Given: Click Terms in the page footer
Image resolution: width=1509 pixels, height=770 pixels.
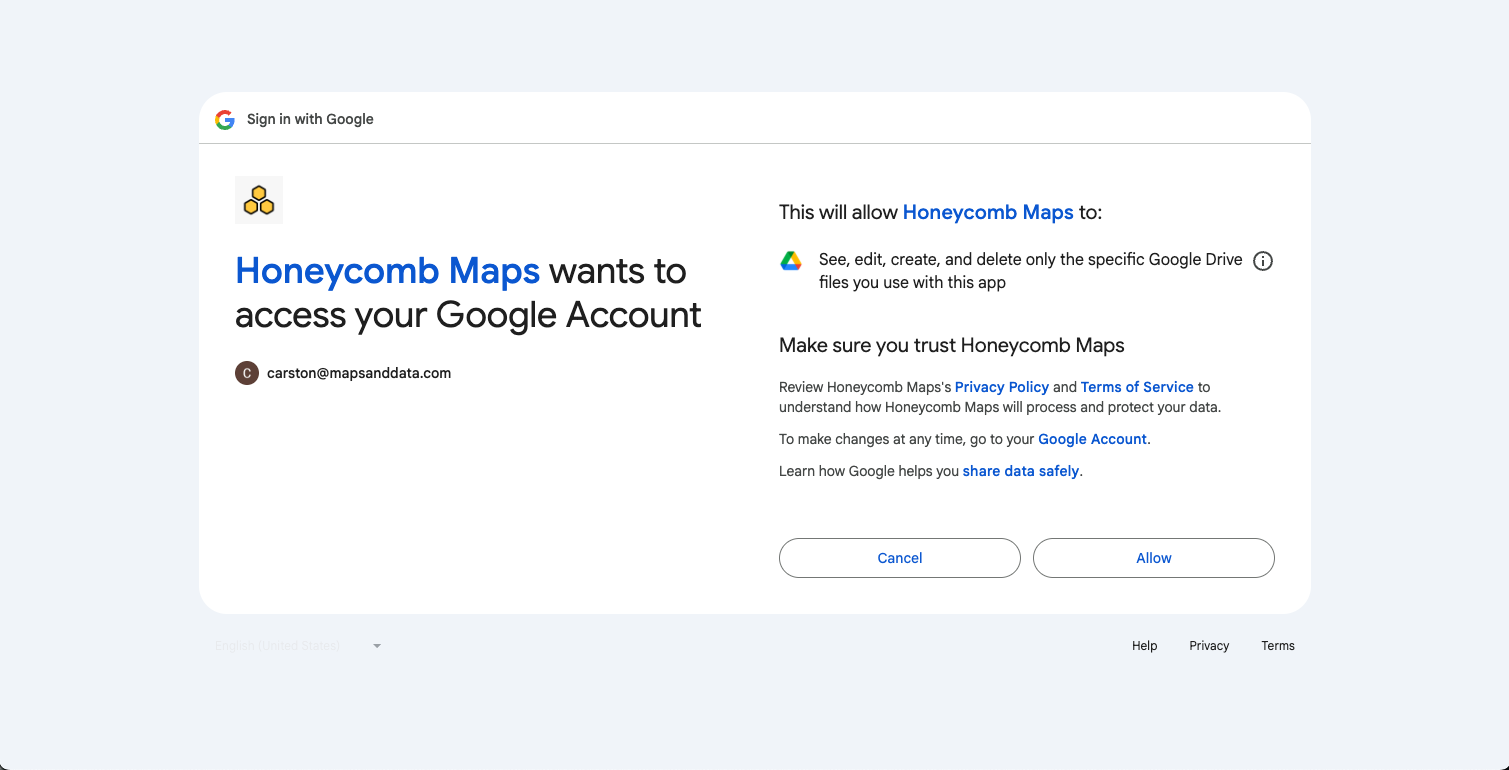Looking at the screenshot, I should tap(1277, 645).
